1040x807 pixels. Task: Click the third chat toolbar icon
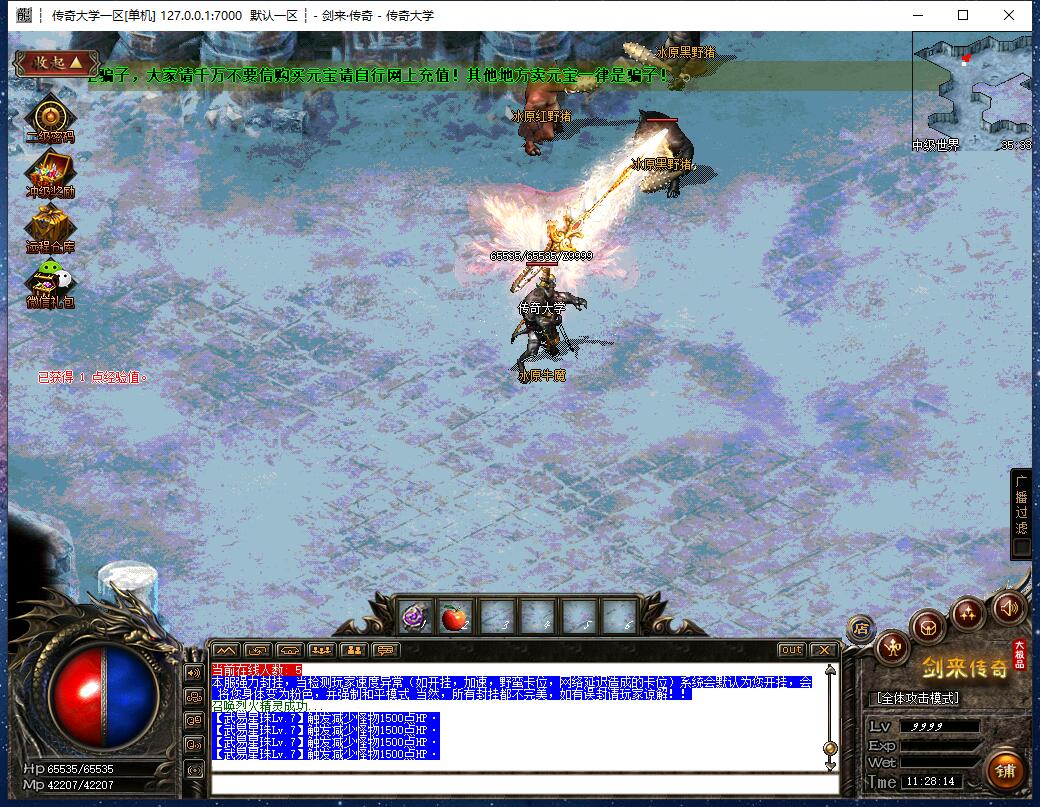point(289,650)
